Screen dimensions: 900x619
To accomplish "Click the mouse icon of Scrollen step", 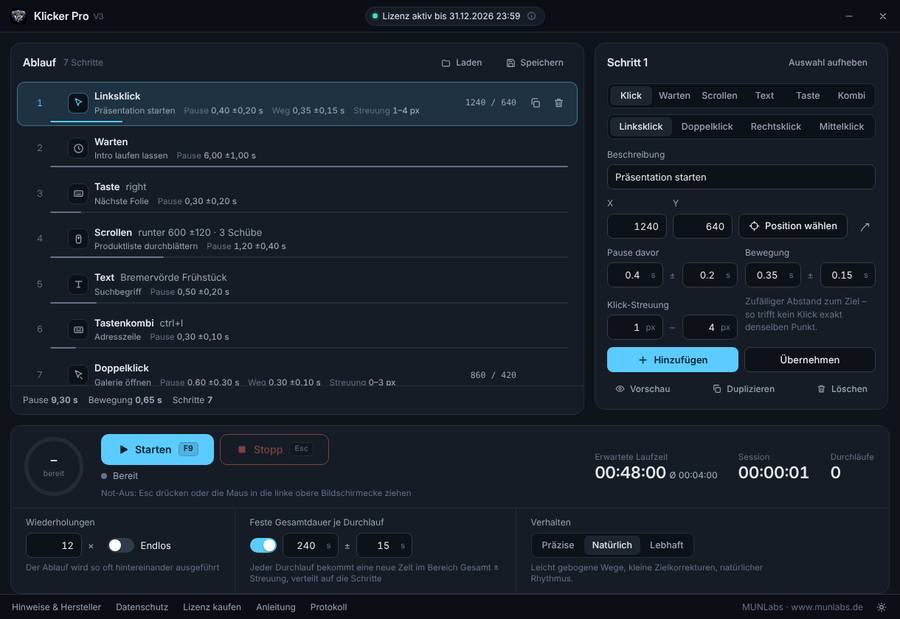I will (x=78, y=239).
